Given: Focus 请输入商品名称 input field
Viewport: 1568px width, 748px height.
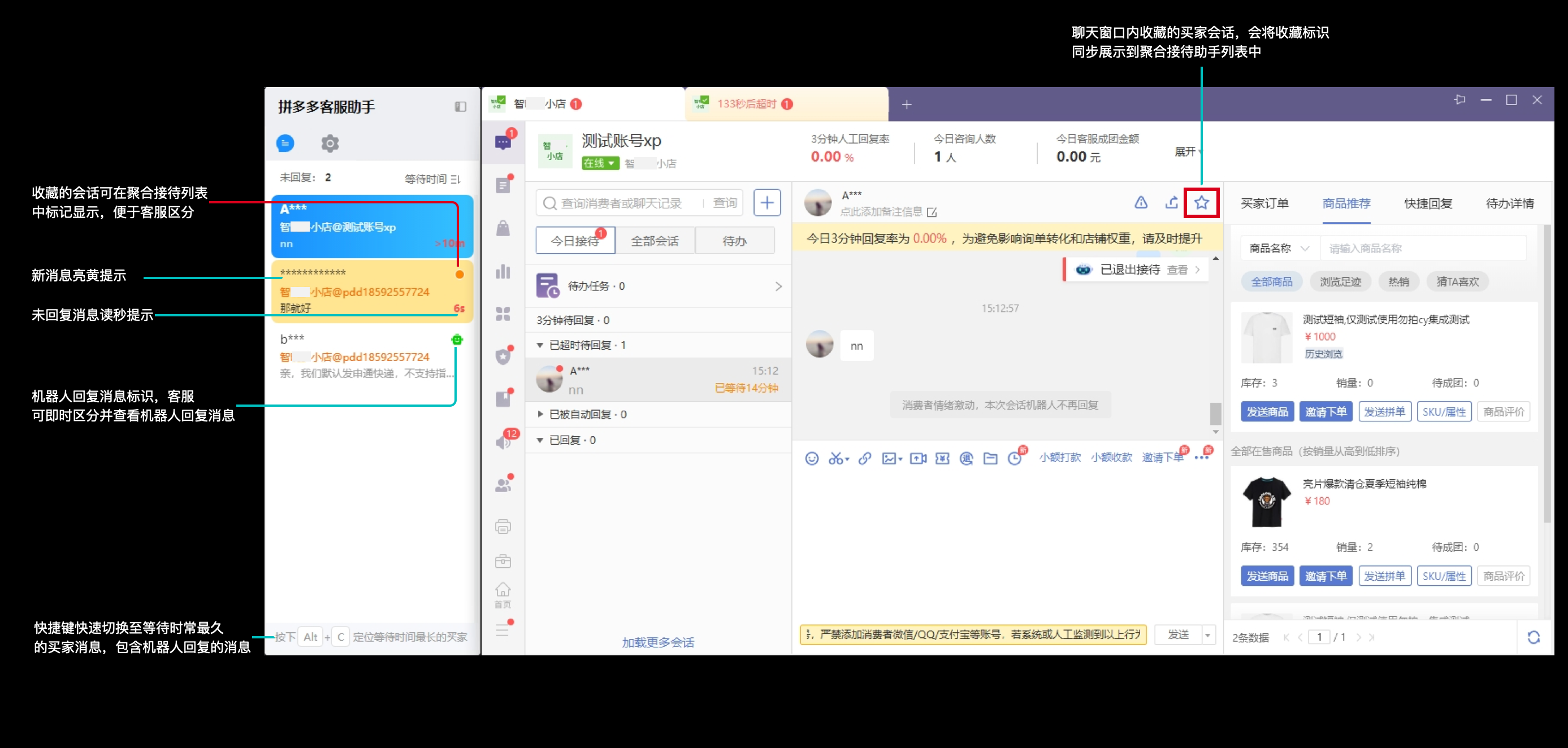Looking at the screenshot, I should (1423, 249).
